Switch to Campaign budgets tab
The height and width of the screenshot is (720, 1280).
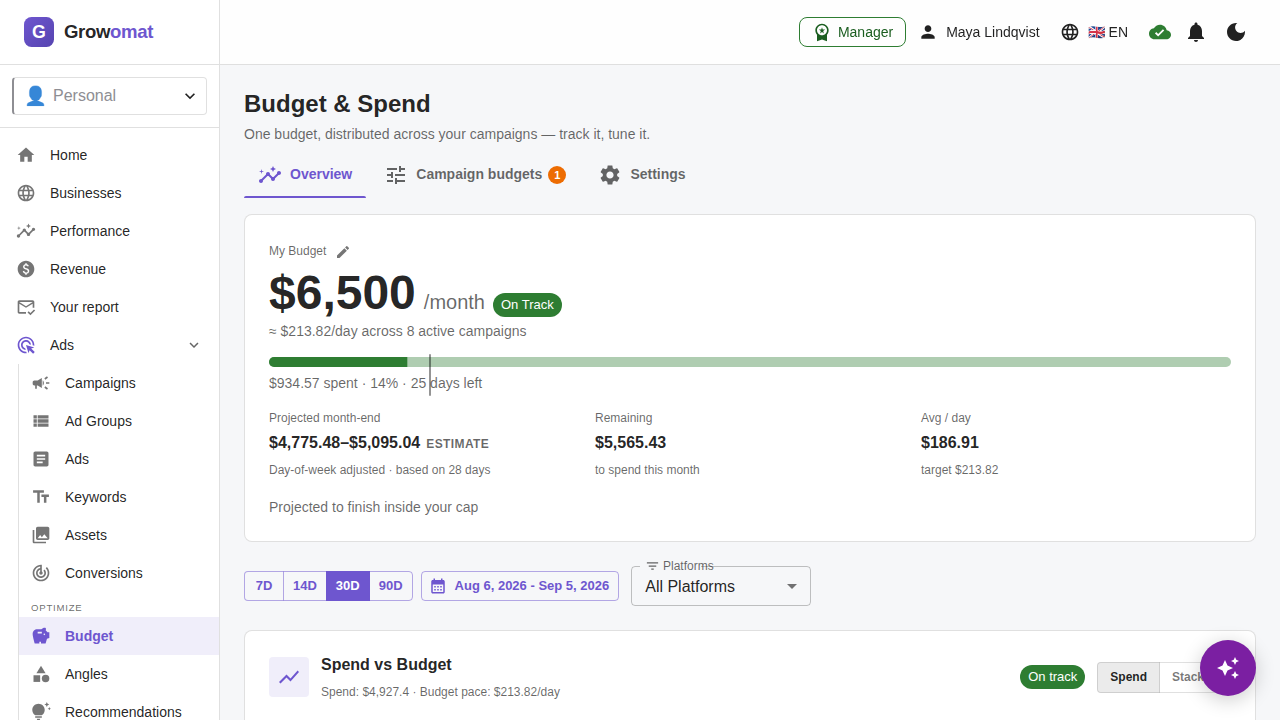[476, 175]
